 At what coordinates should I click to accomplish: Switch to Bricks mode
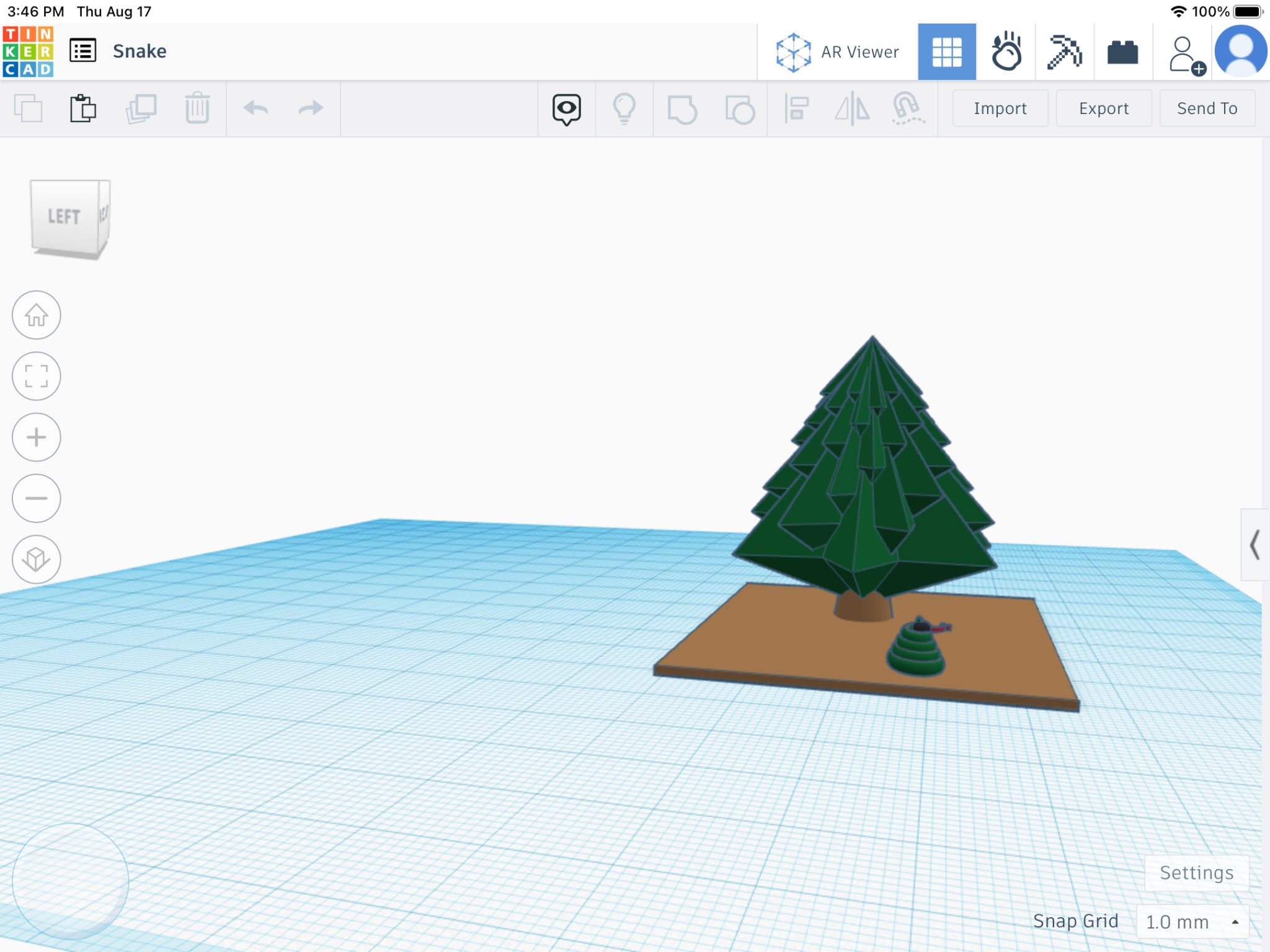(1122, 52)
